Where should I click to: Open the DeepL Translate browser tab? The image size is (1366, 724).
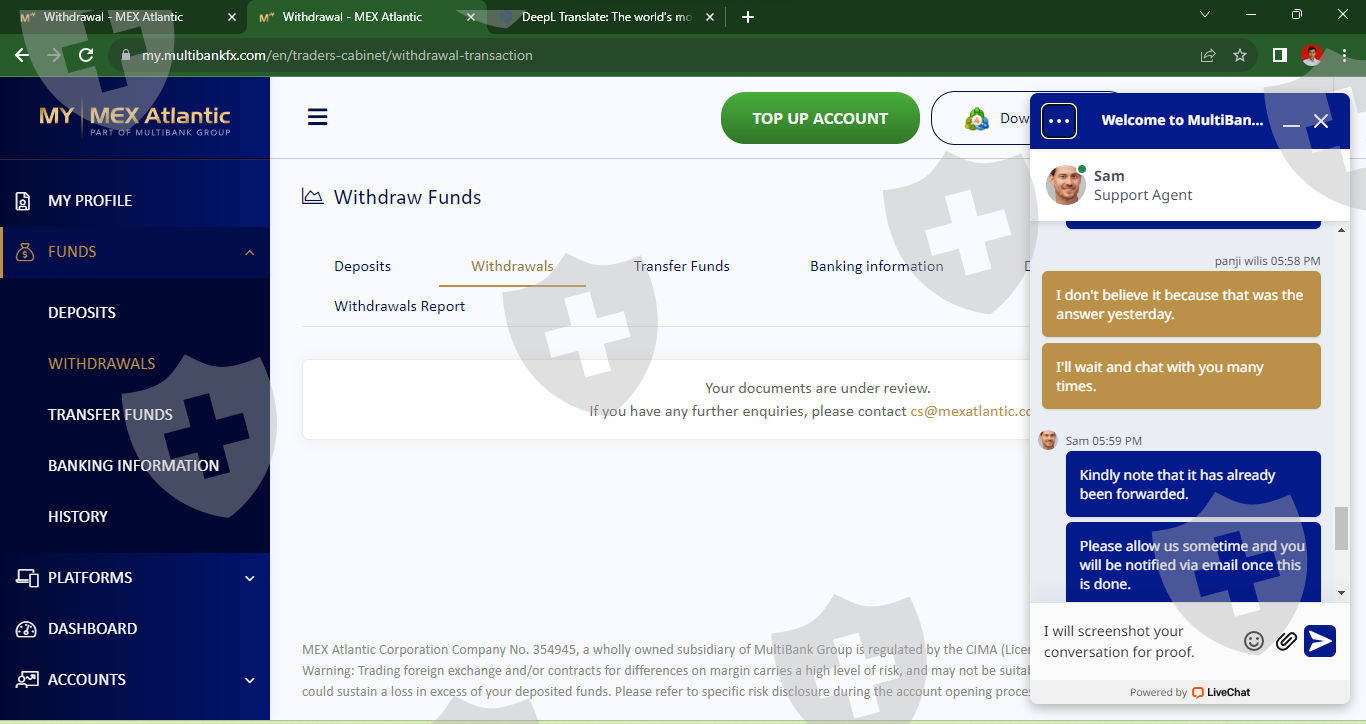click(x=605, y=17)
